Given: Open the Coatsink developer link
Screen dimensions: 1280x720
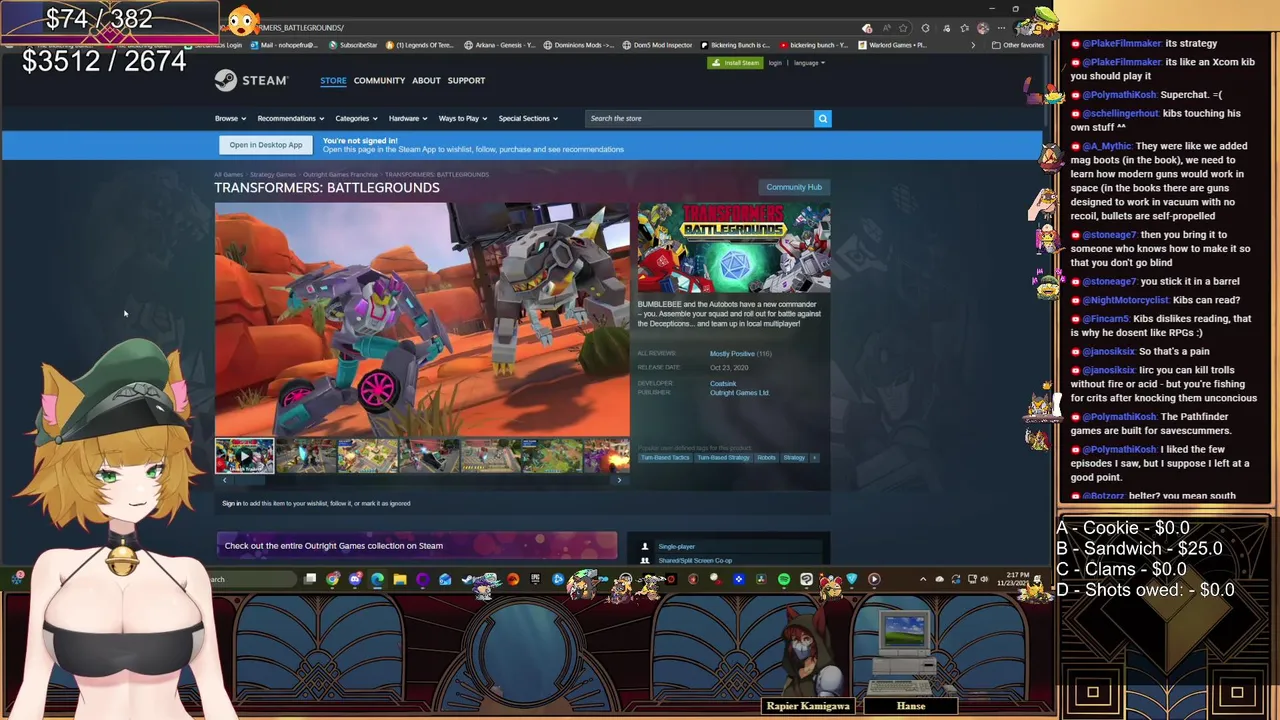Looking at the screenshot, I should 723,384.
